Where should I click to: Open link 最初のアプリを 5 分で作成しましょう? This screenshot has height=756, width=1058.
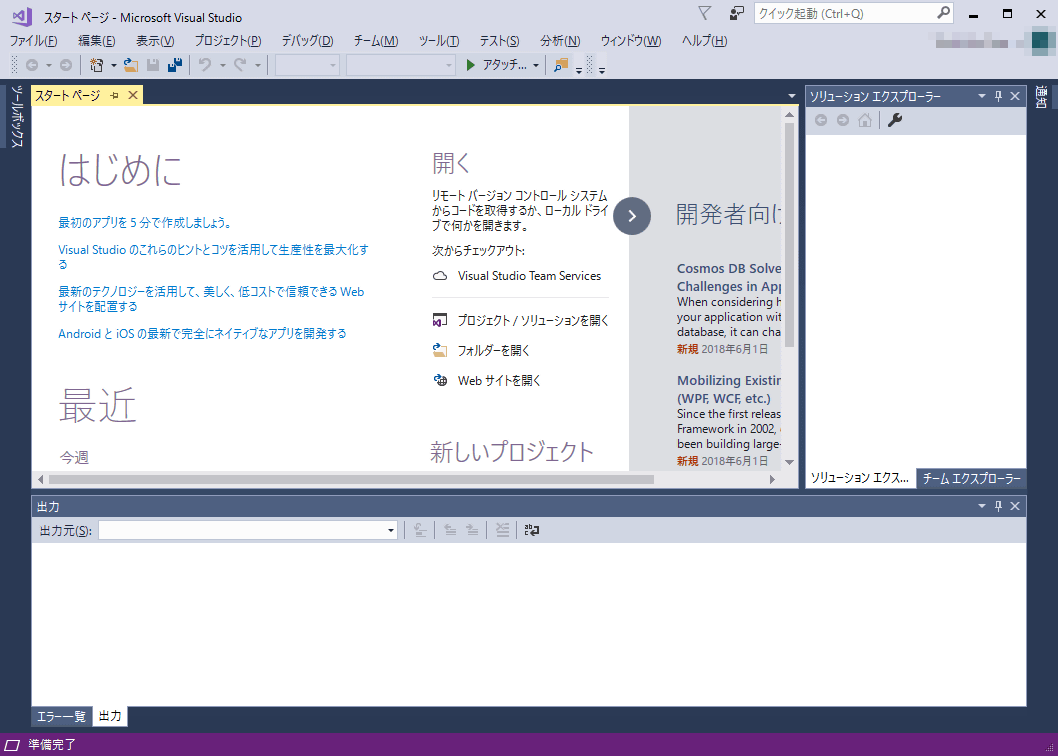[145, 223]
